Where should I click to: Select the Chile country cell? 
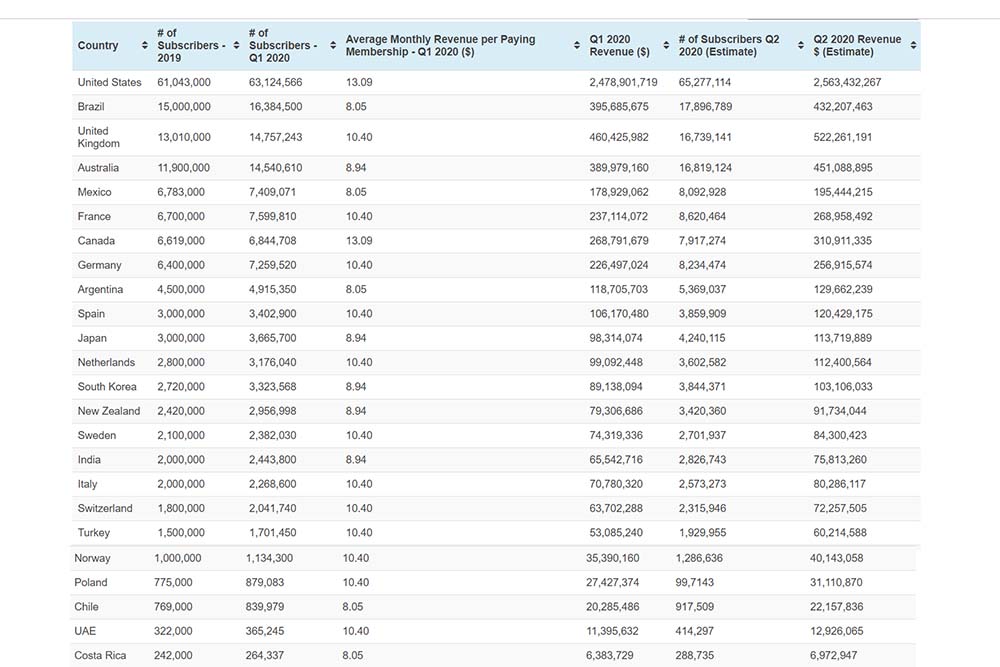pos(86,606)
